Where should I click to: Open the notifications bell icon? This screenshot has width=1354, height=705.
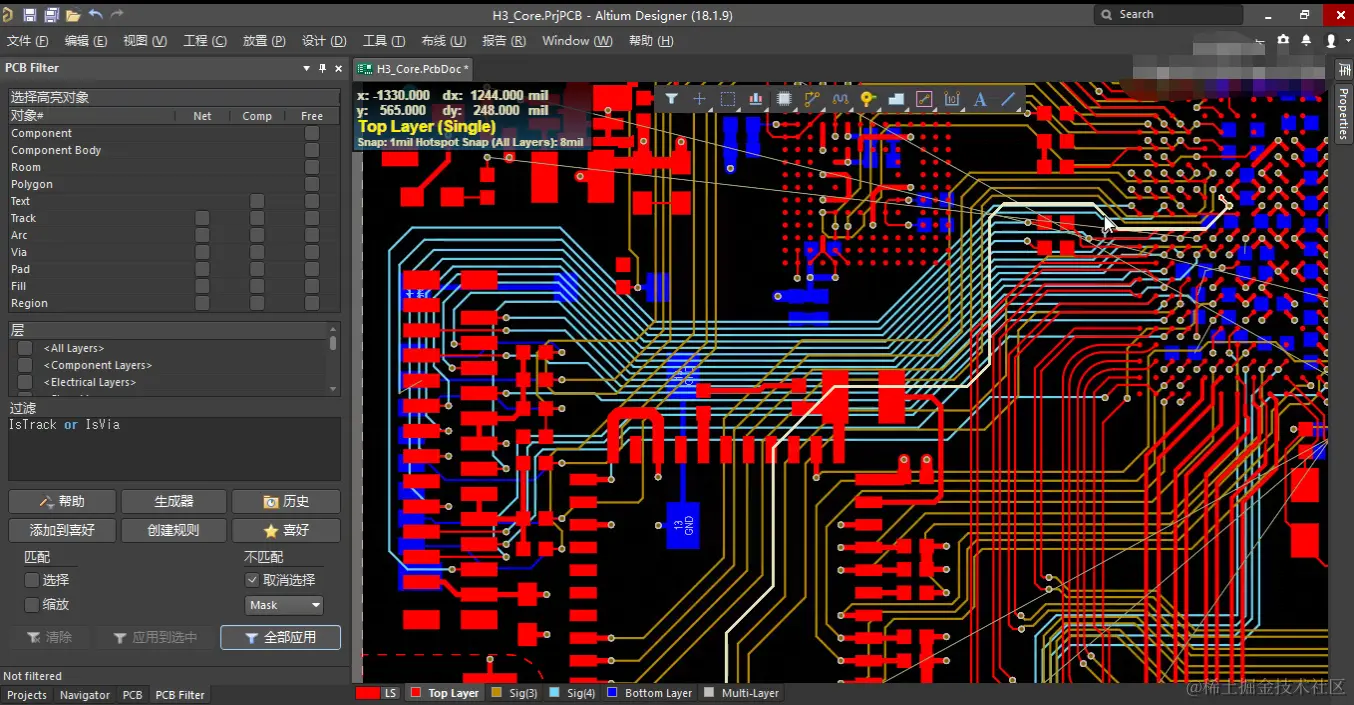point(1306,41)
